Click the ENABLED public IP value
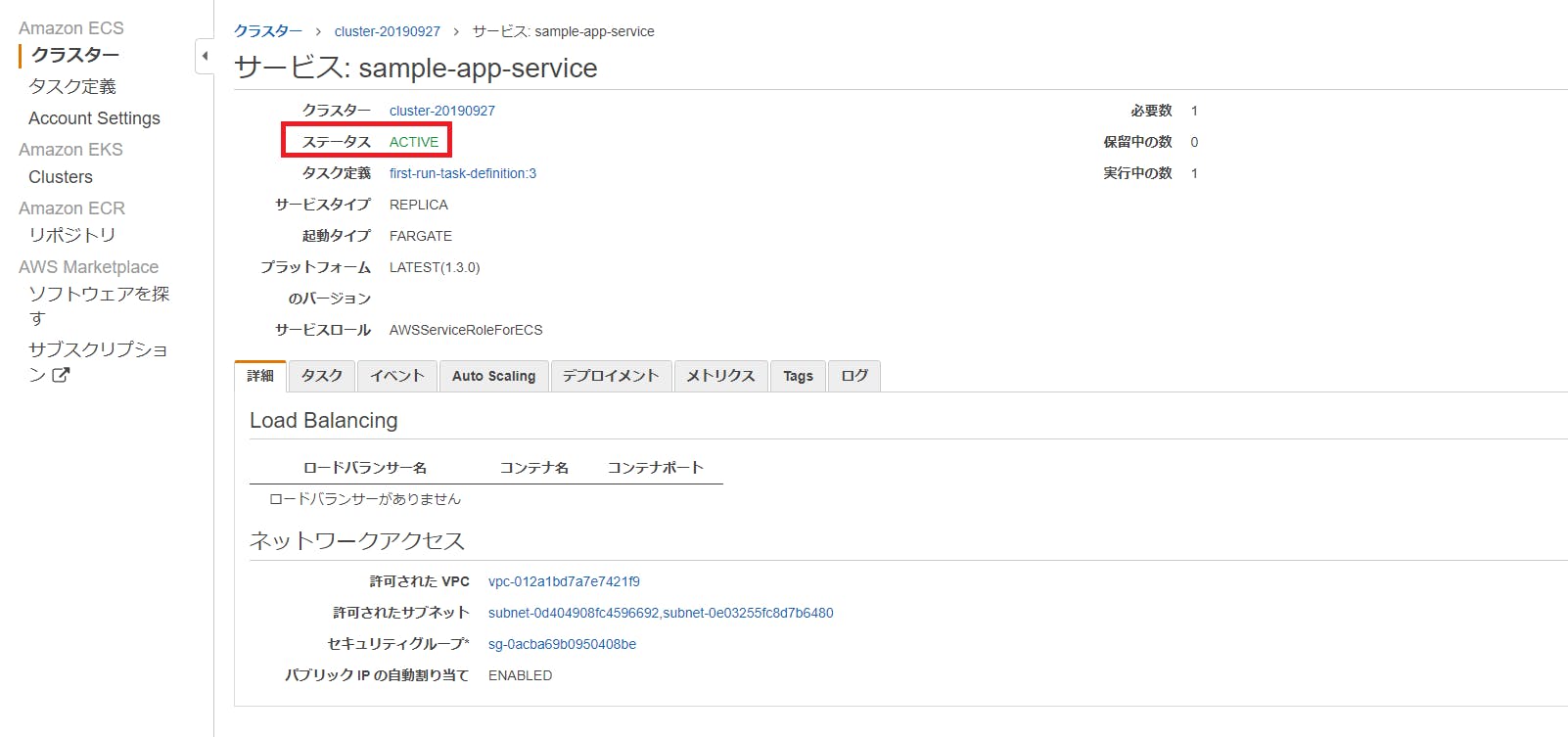This screenshot has width=1568, height=737. [520, 675]
